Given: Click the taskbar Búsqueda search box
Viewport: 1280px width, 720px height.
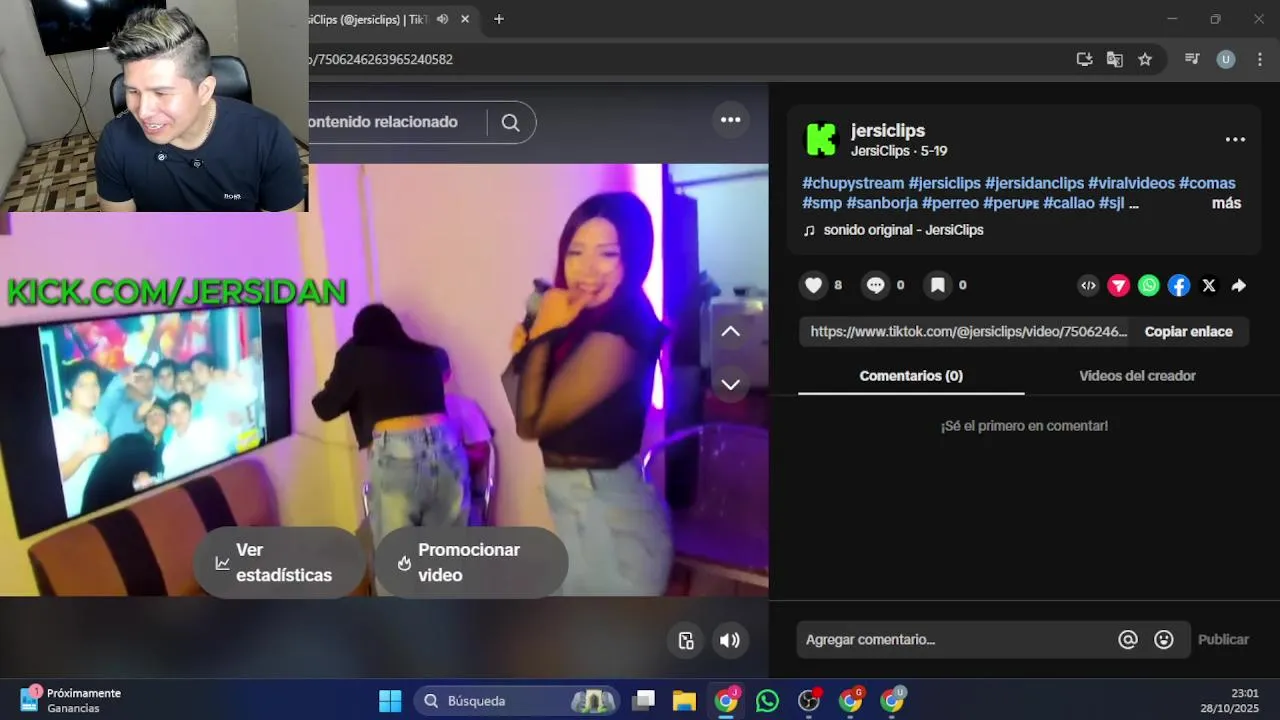Looking at the screenshot, I should 517,701.
